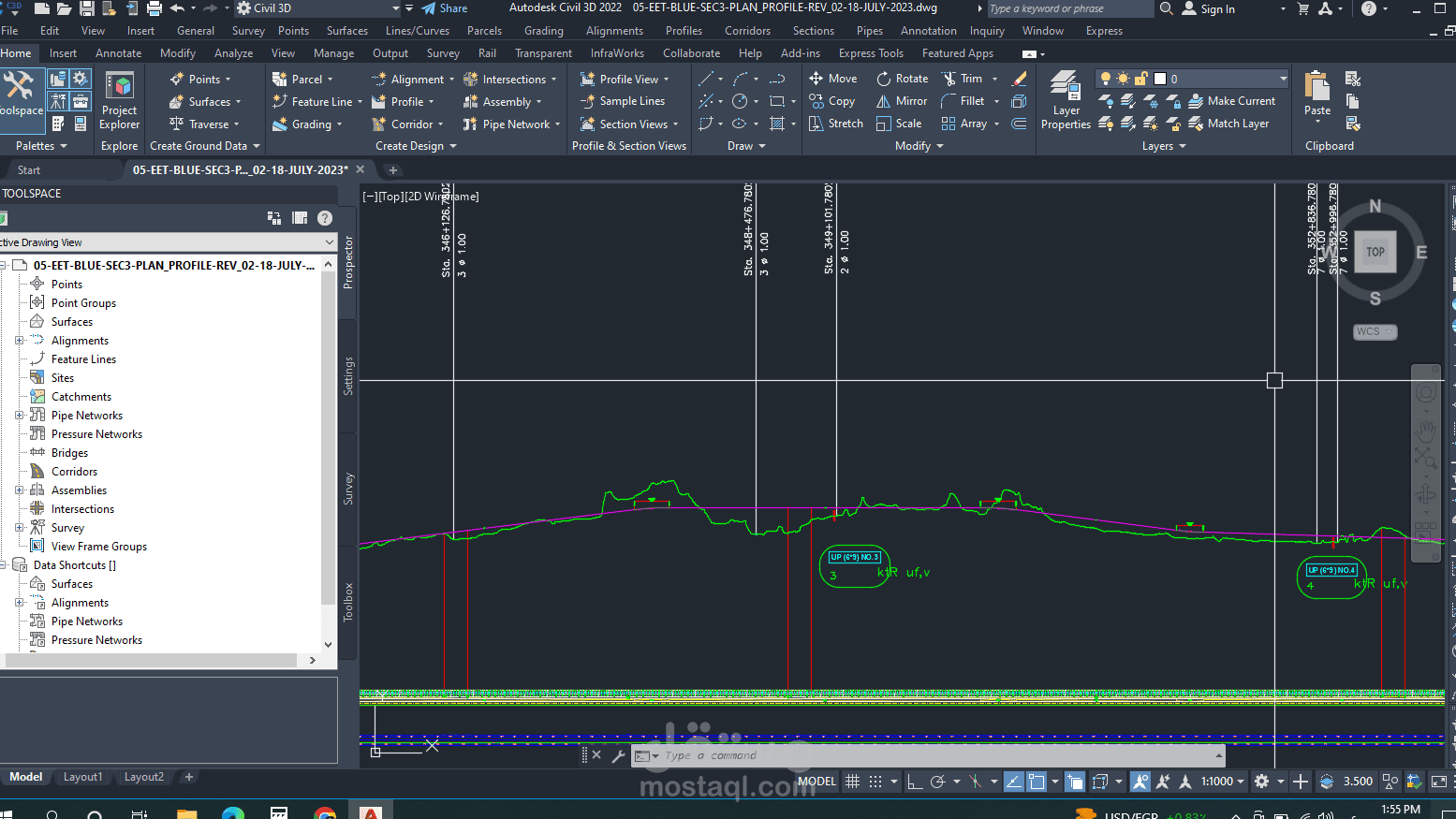Select the Prospector vertical tab
Screen dimensions: 1456x819
(348, 262)
